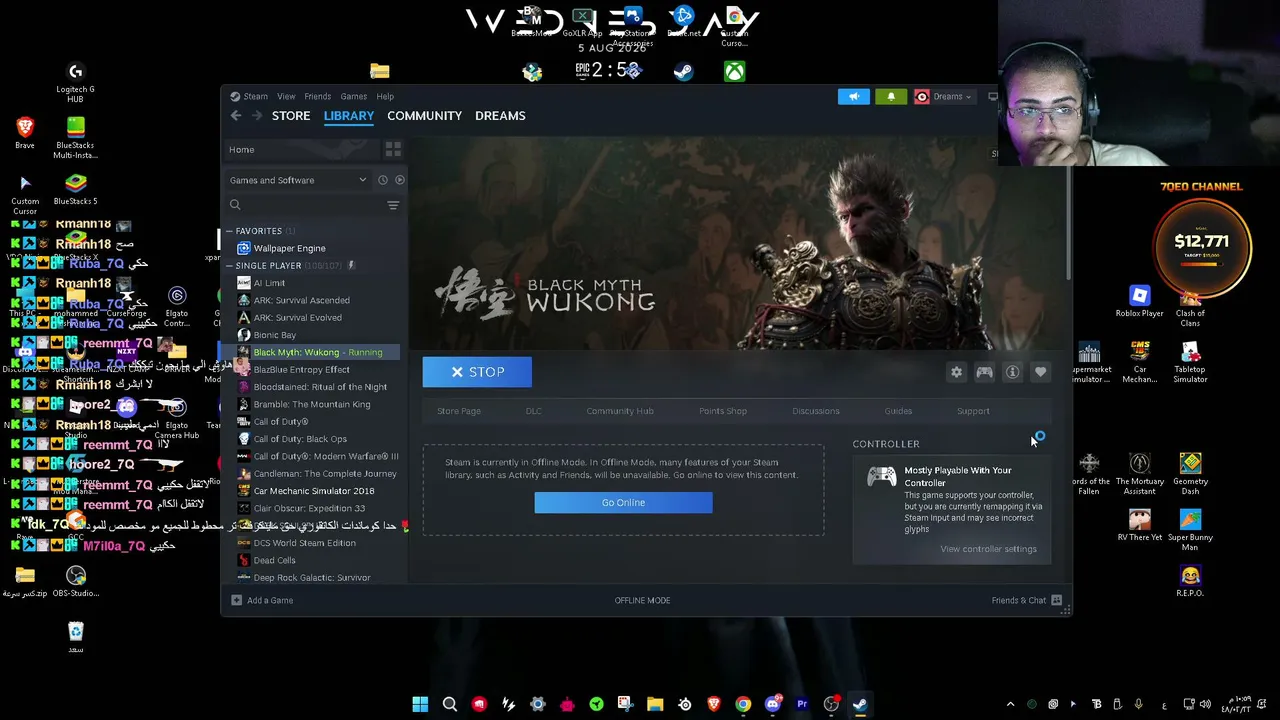The height and width of the screenshot is (720, 1280).
Task: Open the library advanced filter options icon
Action: coord(393,205)
